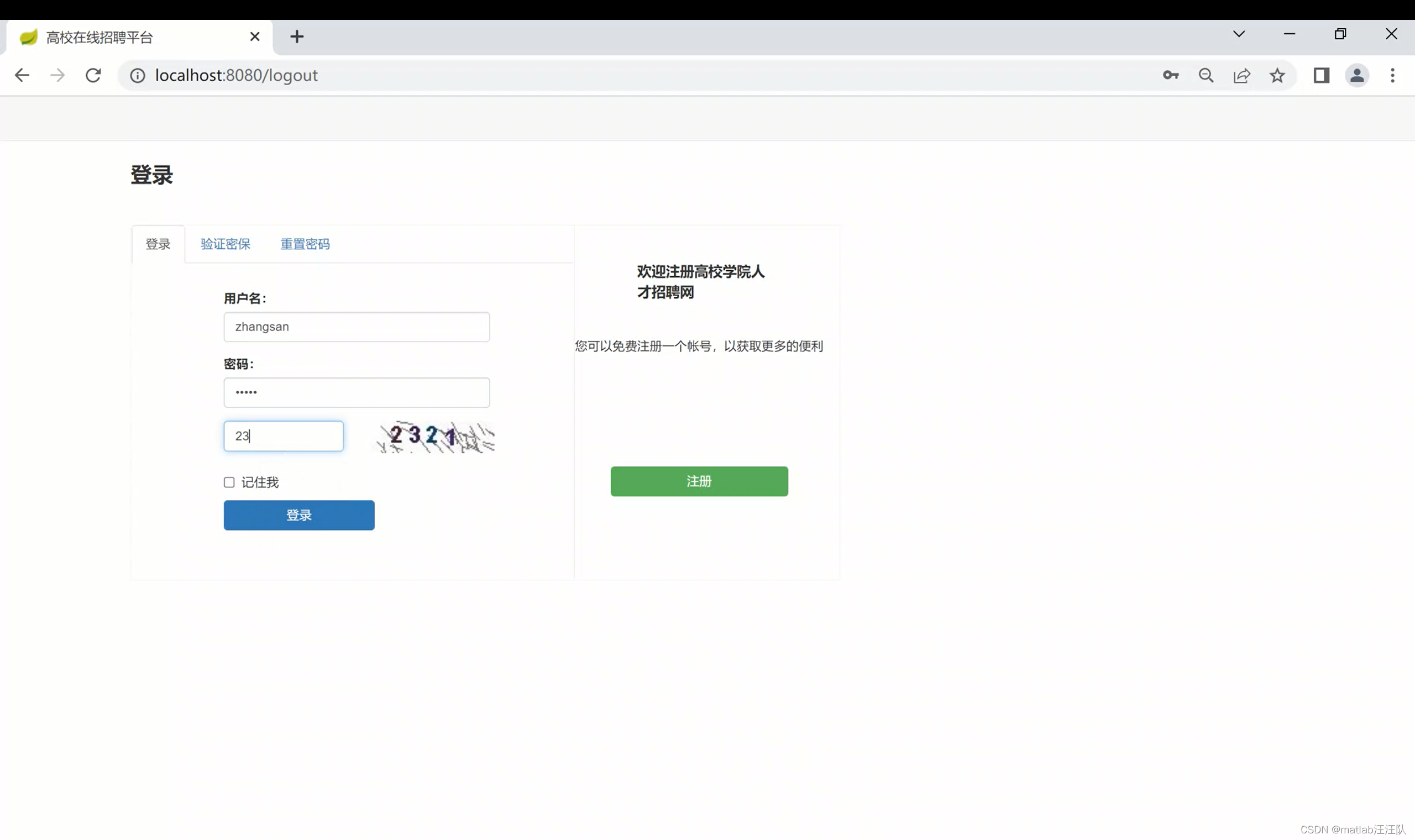This screenshot has width=1415, height=840.
Task: Enable the 记住我 checkbox
Action: [229, 482]
